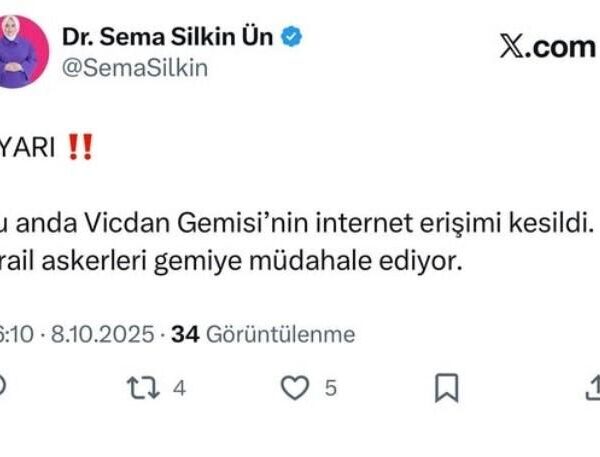The height and width of the screenshot is (457, 600).
Task: Click the blue verified badge
Action: tap(292, 37)
